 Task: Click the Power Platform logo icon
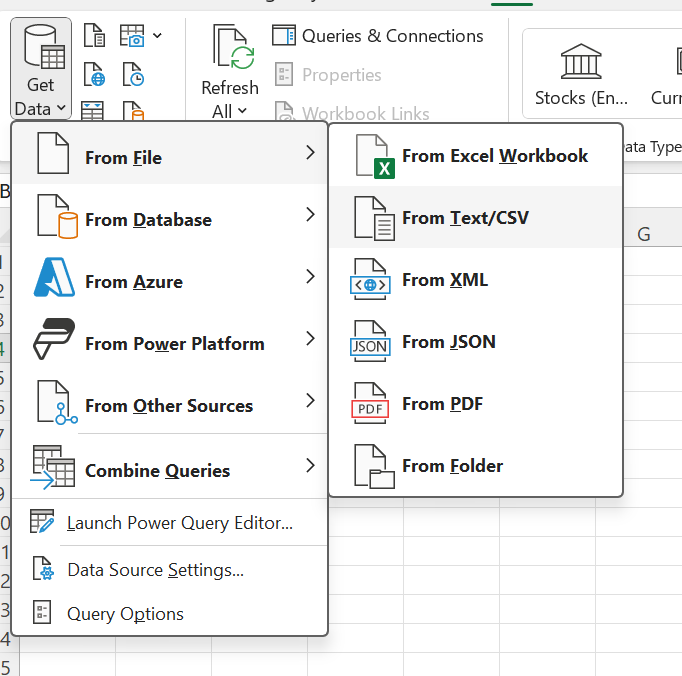pyautogui.click(x=54, y=339)
